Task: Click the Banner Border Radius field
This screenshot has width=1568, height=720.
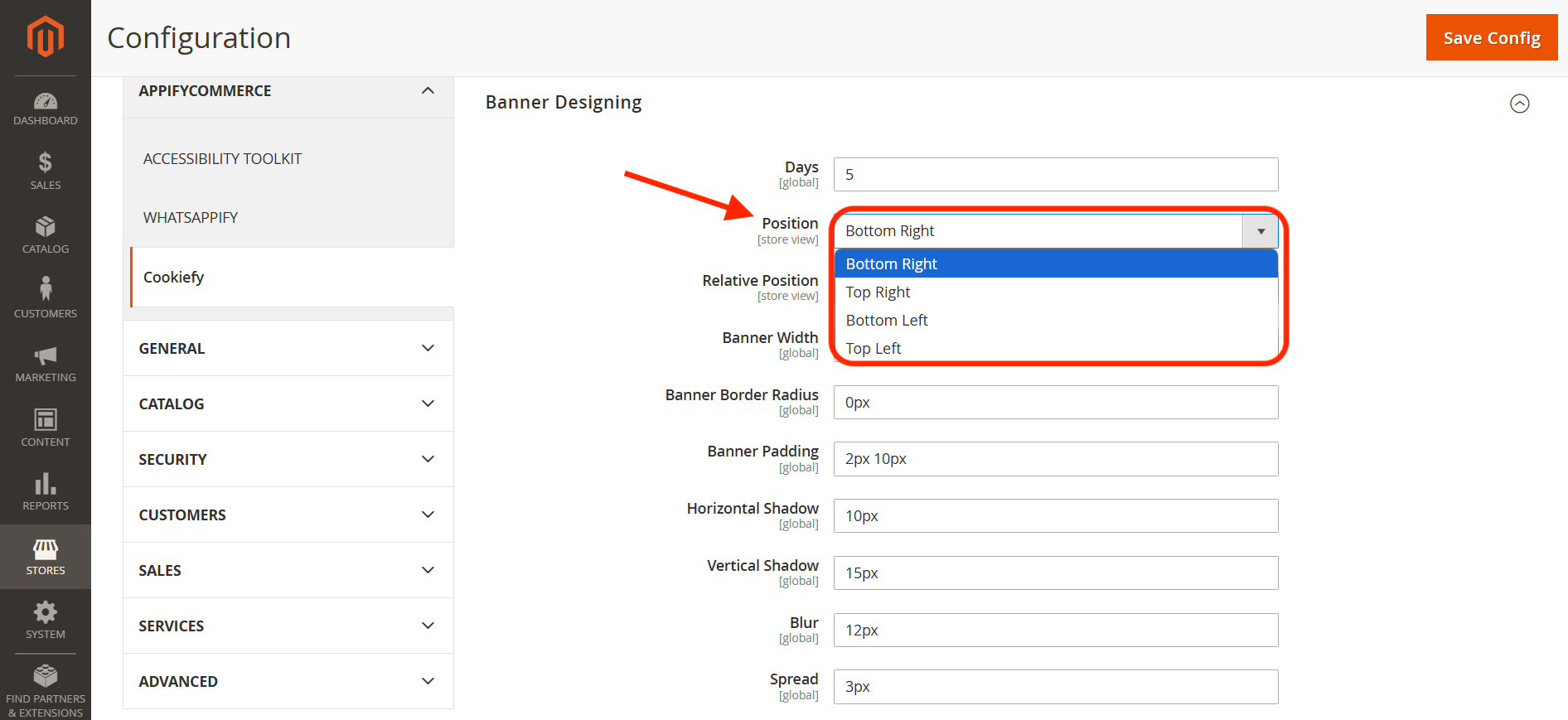Action: (1056, 402)
